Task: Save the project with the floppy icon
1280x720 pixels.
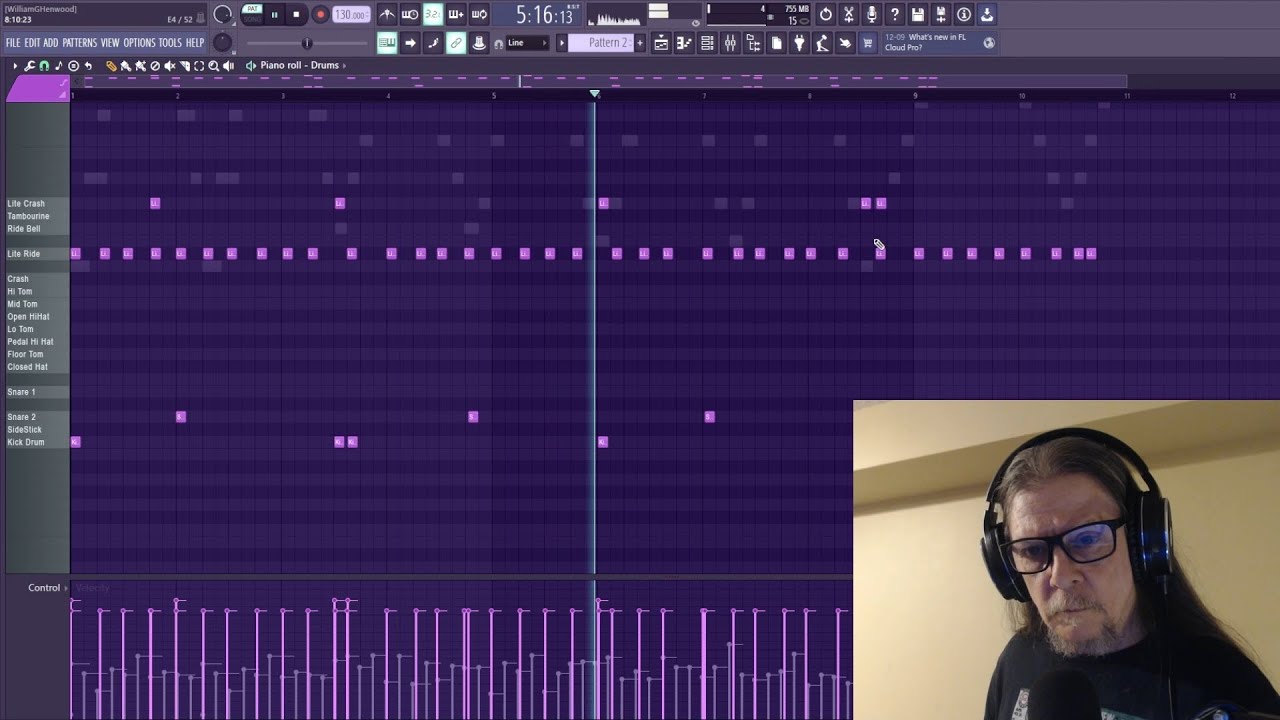Action: tap(918, 14)
